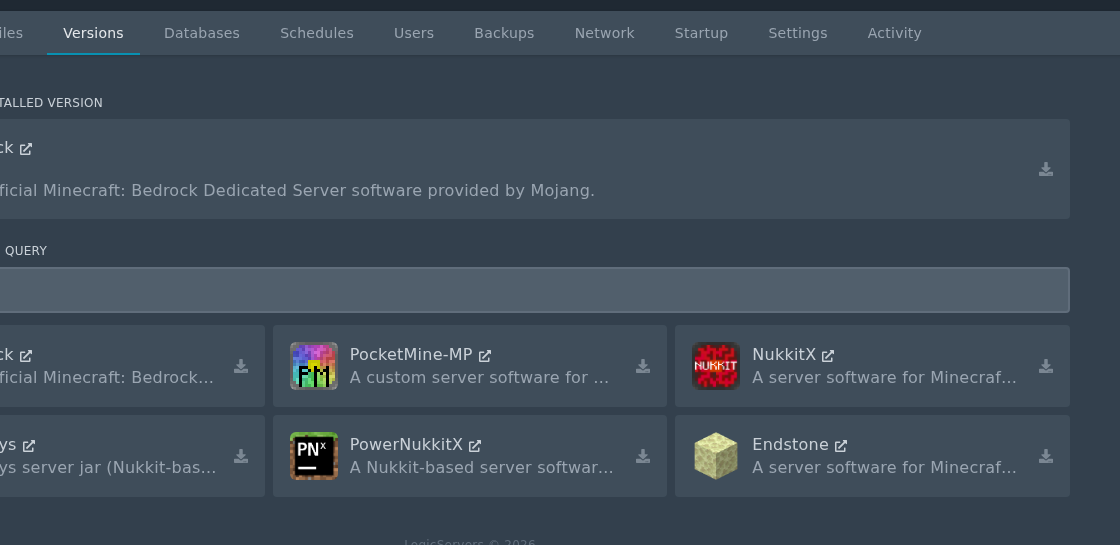Open the Schedules tab
The height and width of the screenshot is (545, 1120).
316,33
